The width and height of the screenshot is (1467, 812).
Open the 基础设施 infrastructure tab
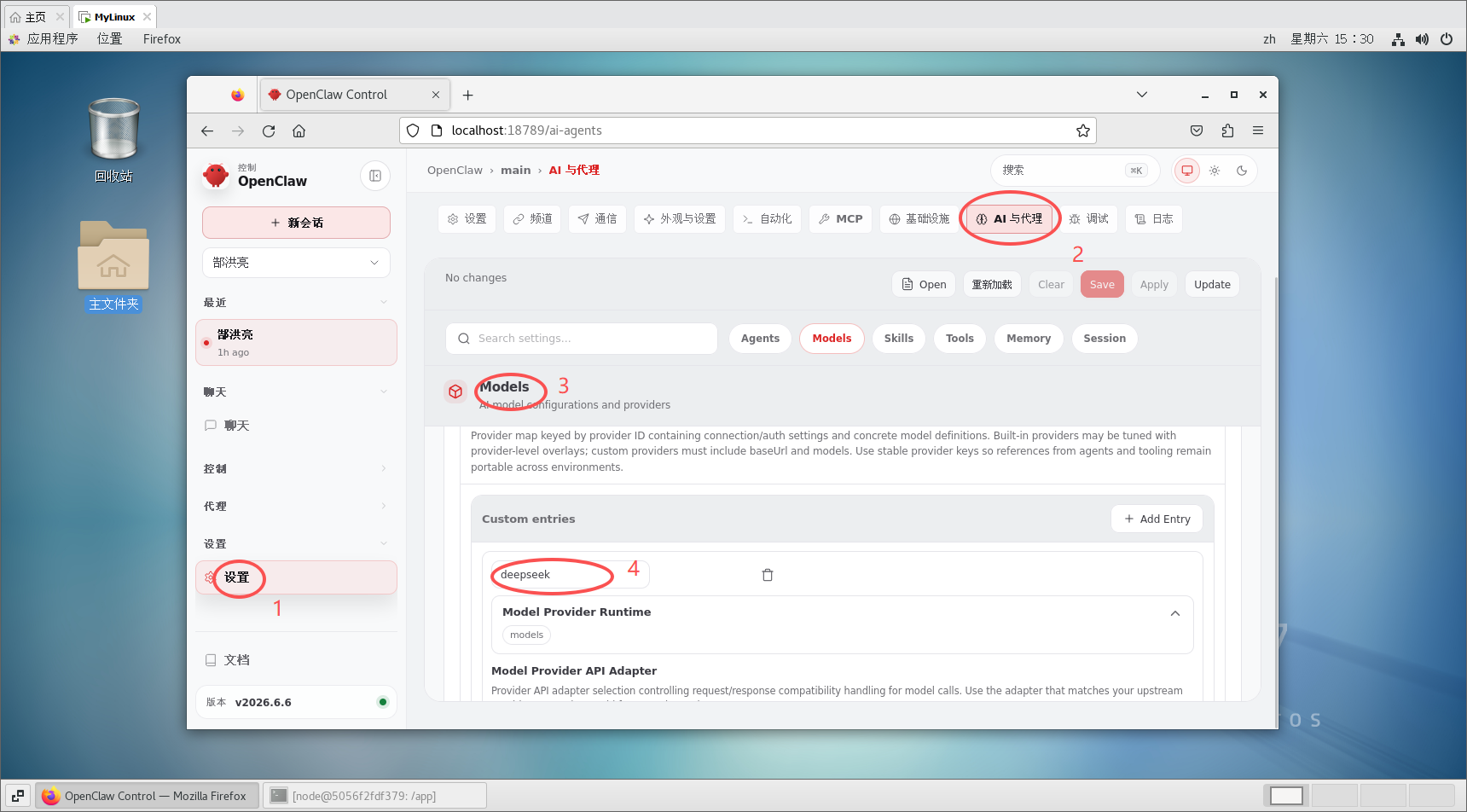(919, 219)
